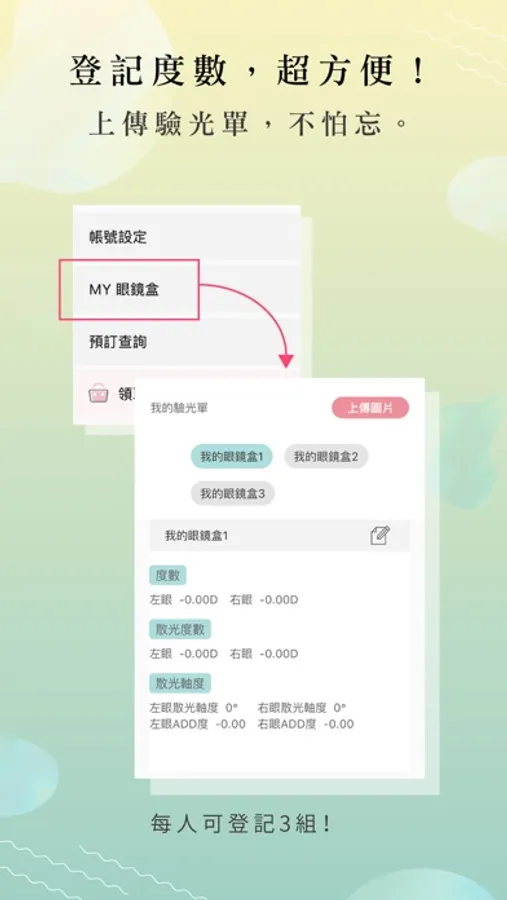Select the 右眼ADD度 -0.00 value
Image resolution: width=507 pixels, height=900 pixels.
(305, 724)
